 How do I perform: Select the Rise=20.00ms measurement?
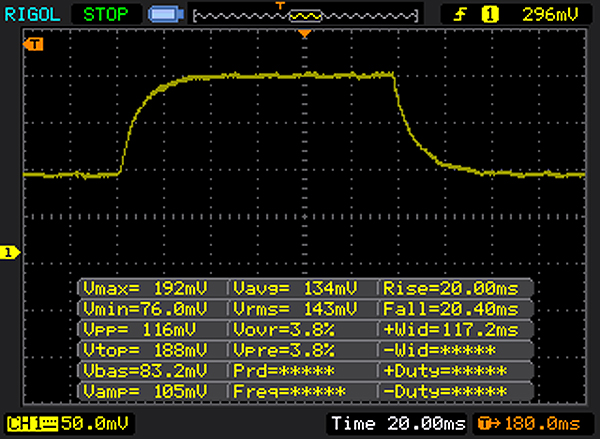tap(451, 288)
